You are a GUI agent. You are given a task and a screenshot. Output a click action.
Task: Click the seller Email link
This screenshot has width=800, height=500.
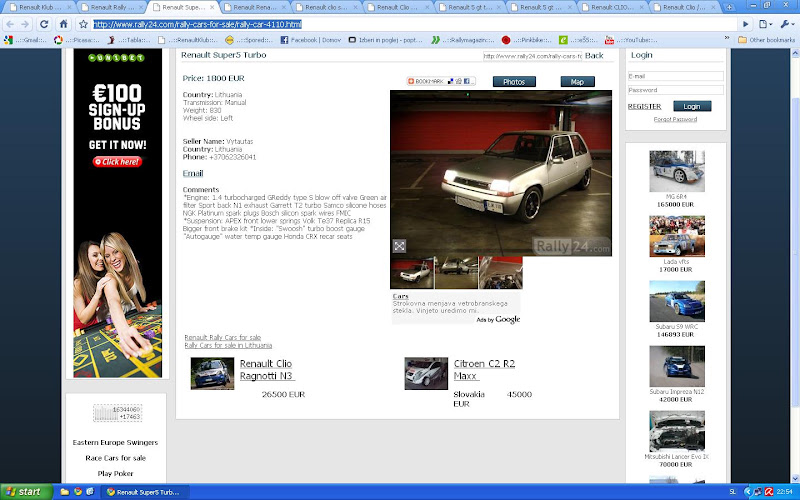193,173
